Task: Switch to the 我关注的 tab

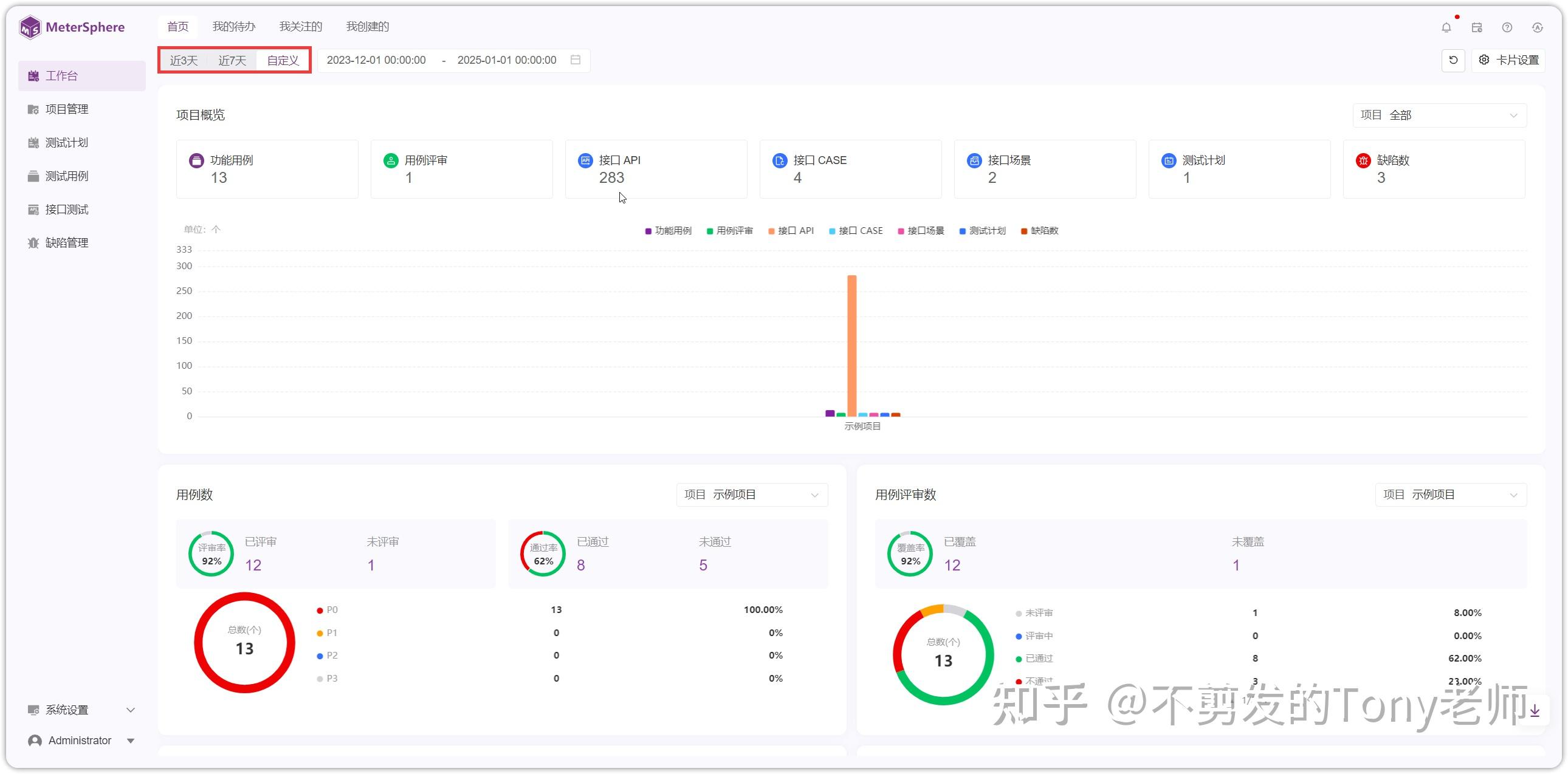Action: (x=301, y=27)
